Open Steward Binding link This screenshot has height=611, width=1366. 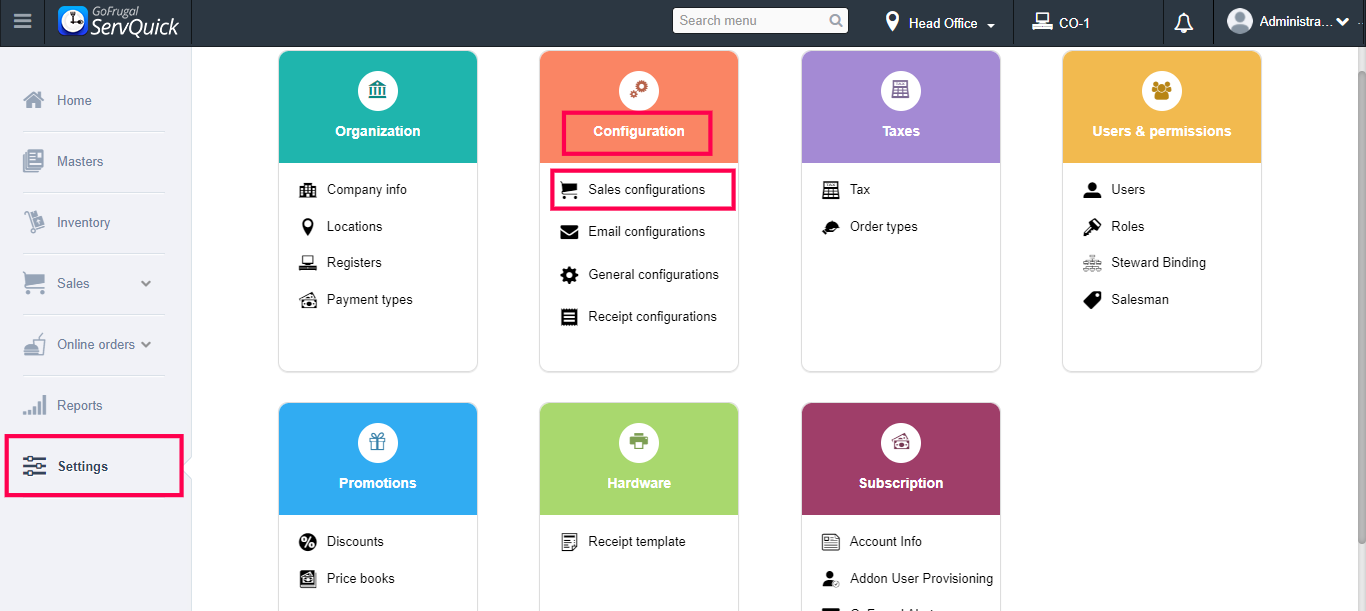pos(1158,263)
